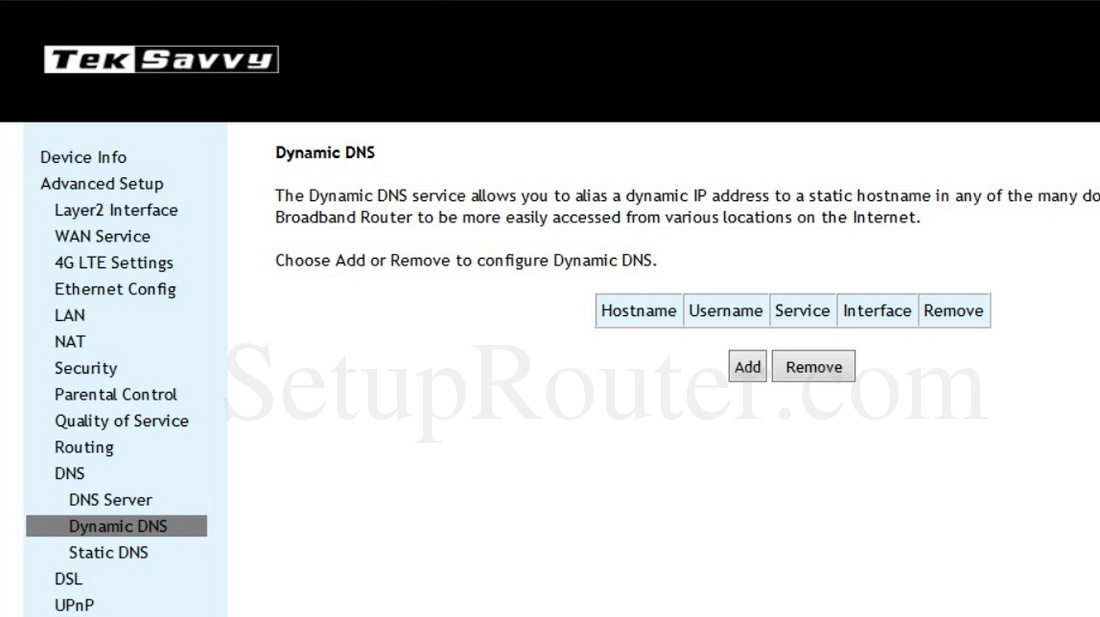Click the TekSavvy logo
Image resolution: width=1100 pixels, height=617 pixels.
click(x=161, y=60)
